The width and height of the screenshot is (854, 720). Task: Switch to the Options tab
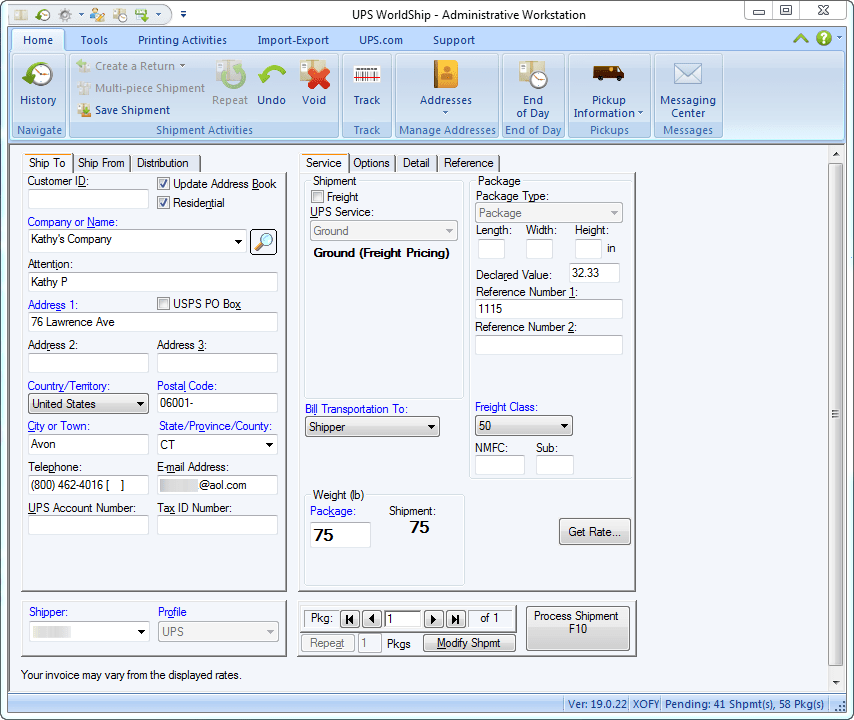pyautogui.click(x=371, y=163)
